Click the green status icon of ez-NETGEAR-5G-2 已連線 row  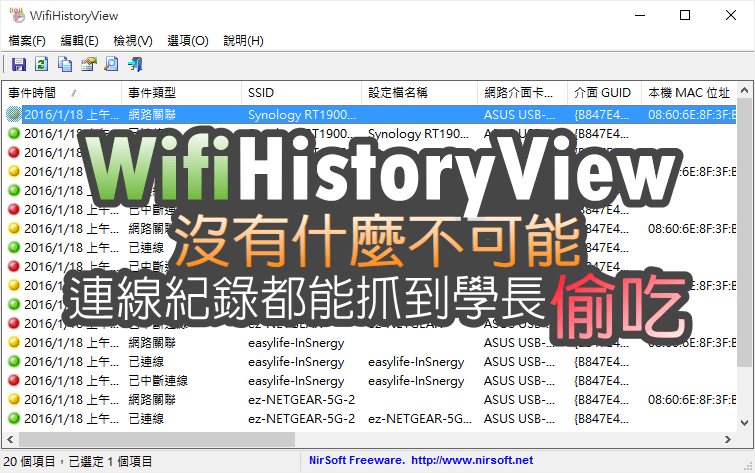14,419
